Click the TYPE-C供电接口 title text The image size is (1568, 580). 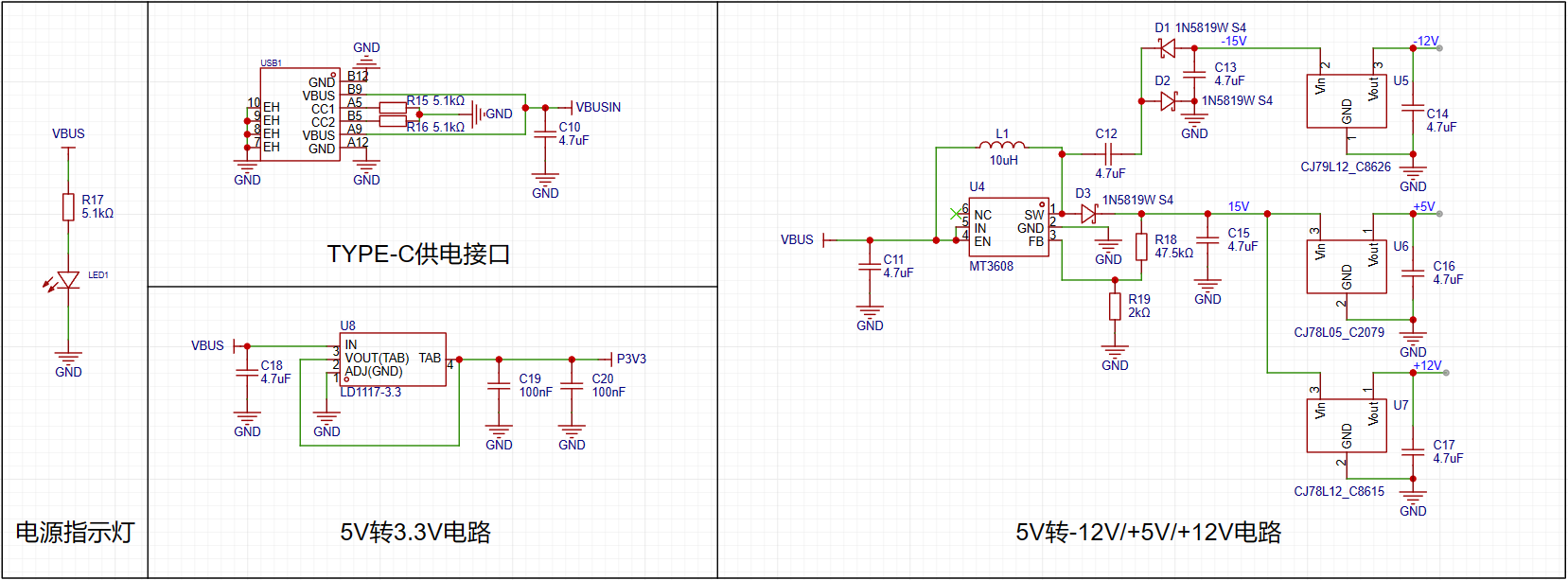[x=418, y=254]
